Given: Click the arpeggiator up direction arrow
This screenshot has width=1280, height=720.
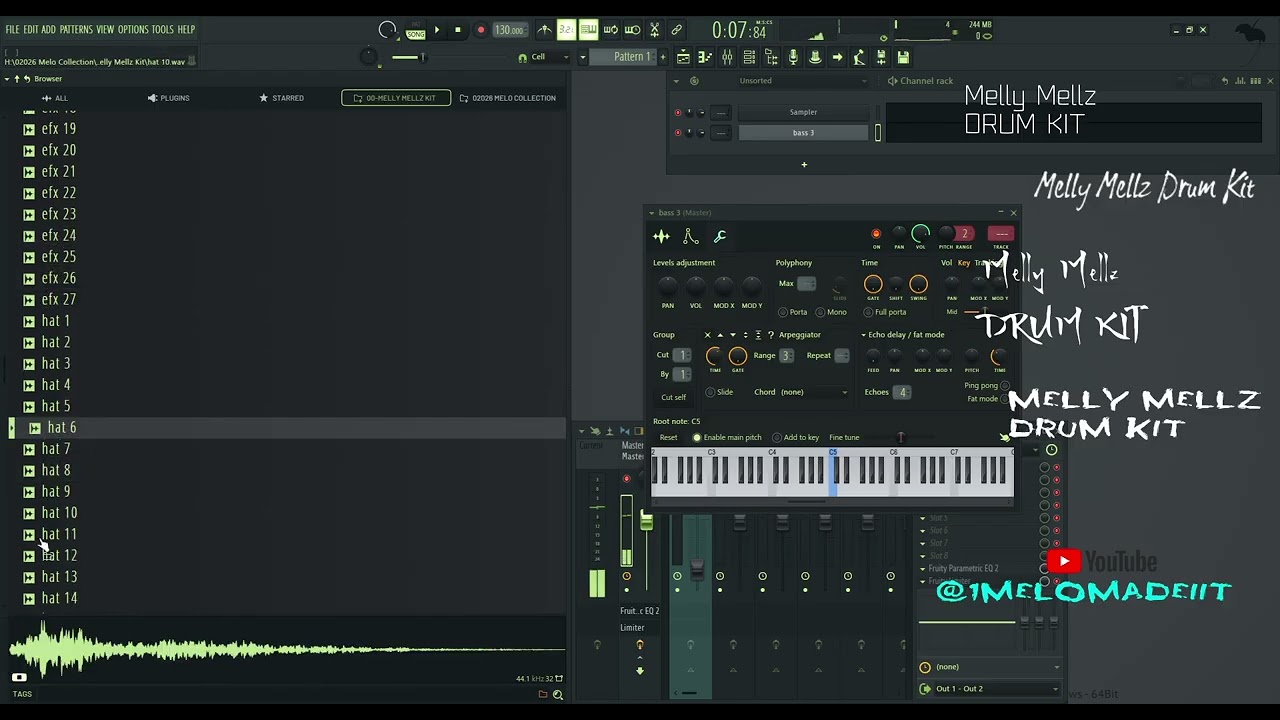Looking at the screenshot, I should click(x=720, y=335).
